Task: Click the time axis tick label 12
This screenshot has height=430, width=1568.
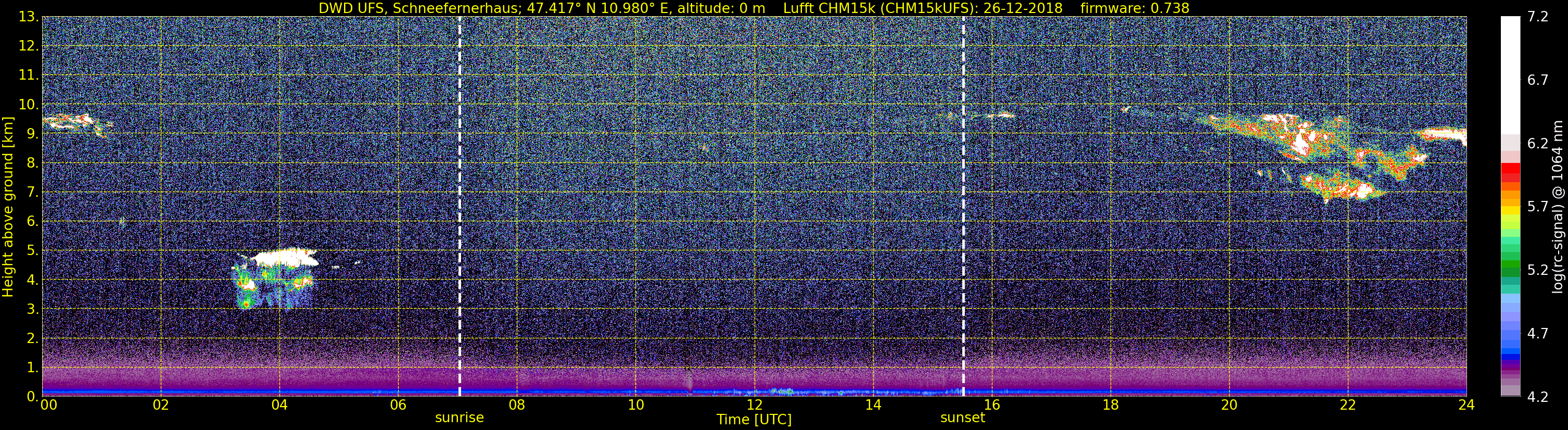Action: (x=754, y=405)
